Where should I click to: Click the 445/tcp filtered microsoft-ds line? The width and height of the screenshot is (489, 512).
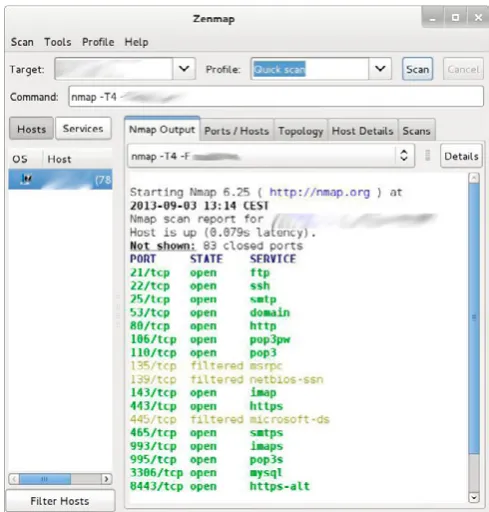(230, 419)
